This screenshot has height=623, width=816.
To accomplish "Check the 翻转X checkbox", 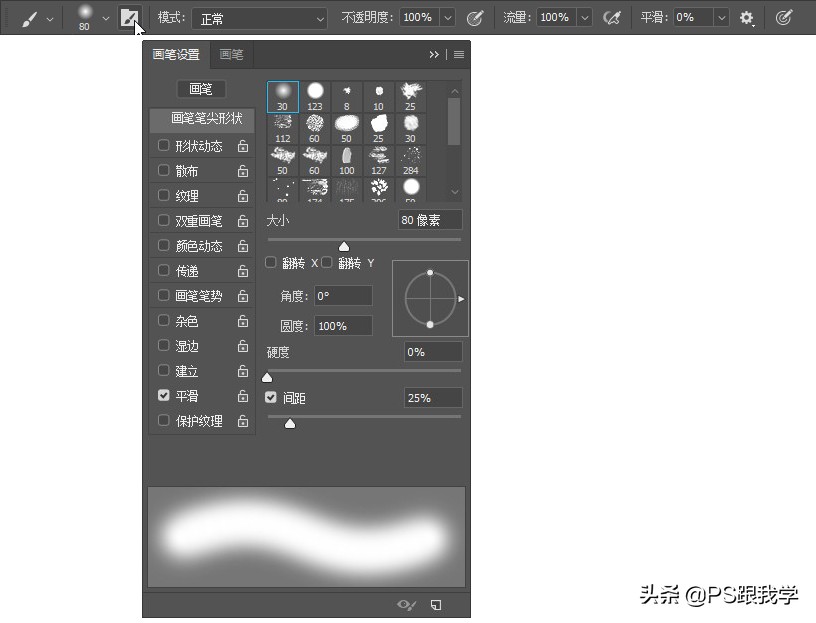I will [270, 262].
